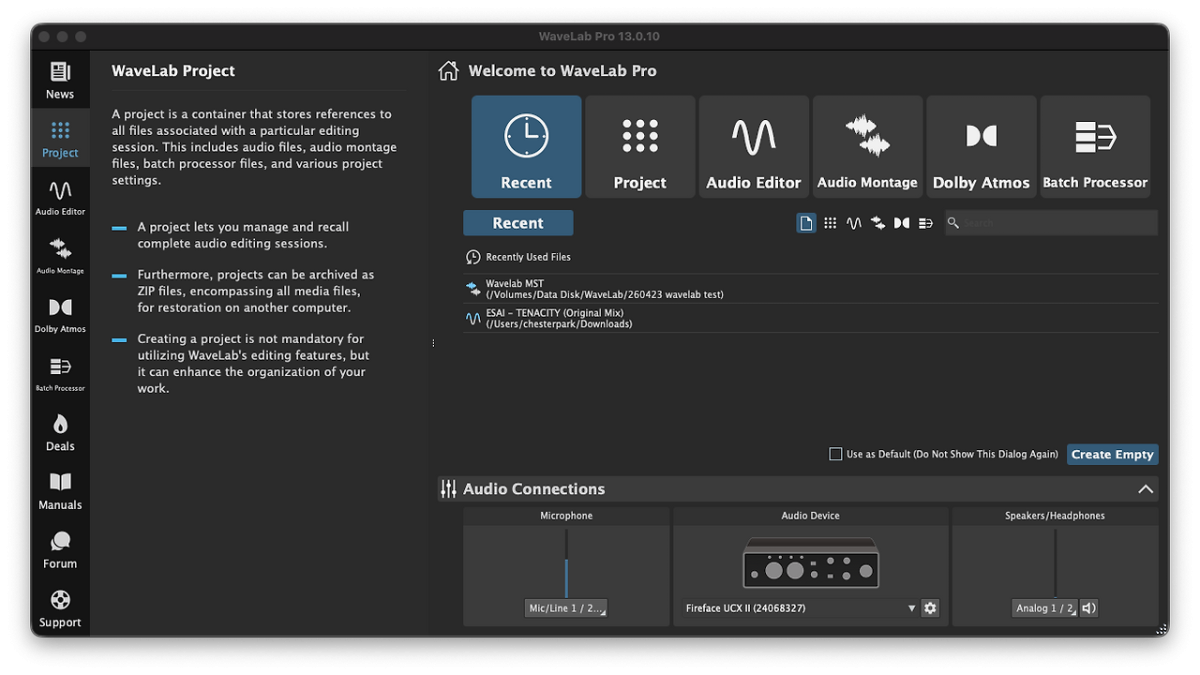Screen dimensions: 1200x675
Task: Open Dolby Atmos from left sidebar
Action: point(60,314)
